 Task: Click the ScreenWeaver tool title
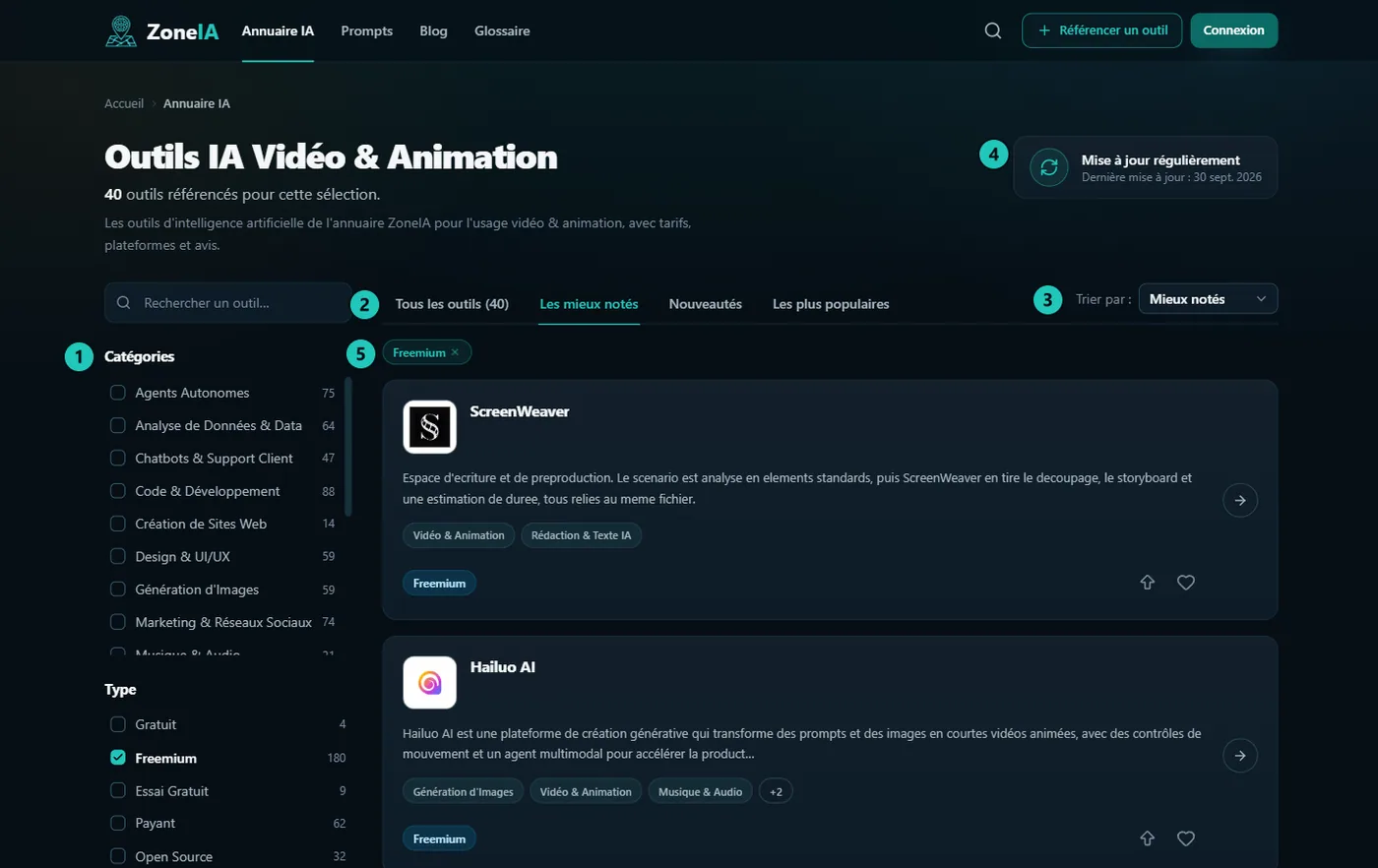click(520, 411)
